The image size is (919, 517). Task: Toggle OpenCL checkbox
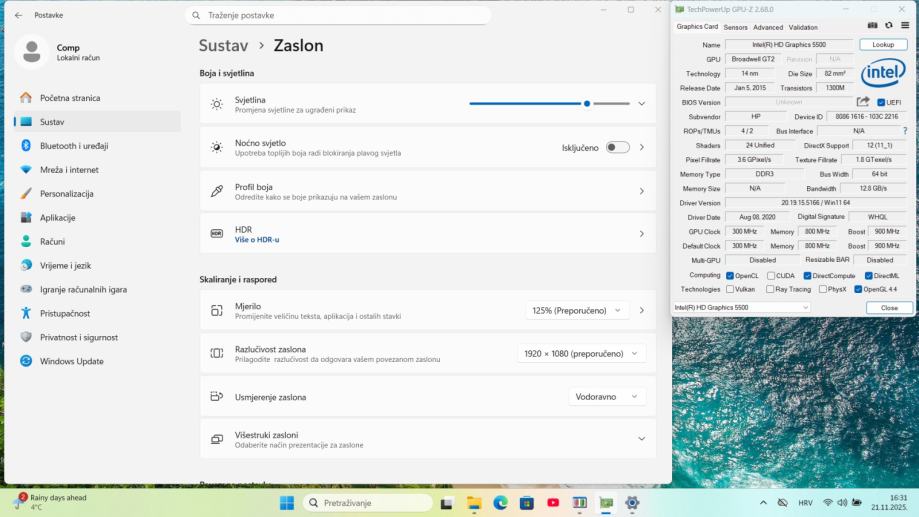(730, 275)
